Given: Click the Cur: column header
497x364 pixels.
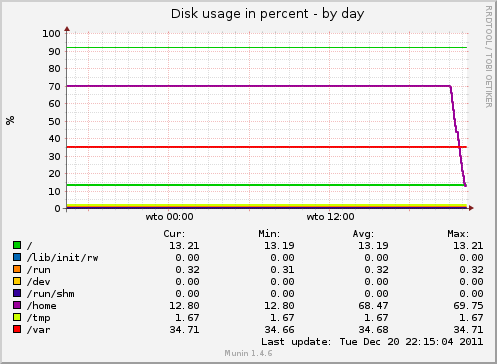Looking at the screenshot, I should 174,234.
